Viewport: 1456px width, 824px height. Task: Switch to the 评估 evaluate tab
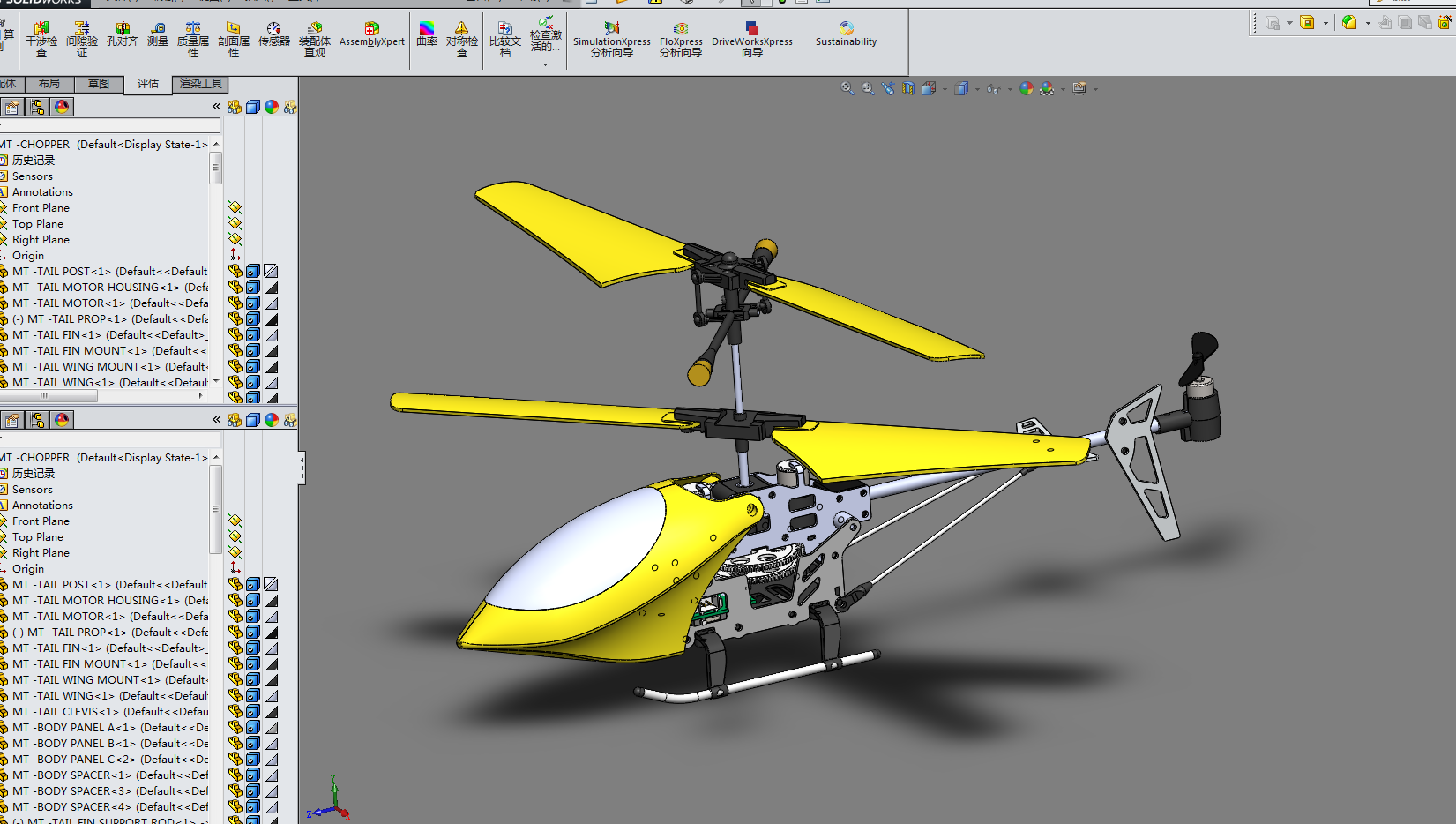148,84
